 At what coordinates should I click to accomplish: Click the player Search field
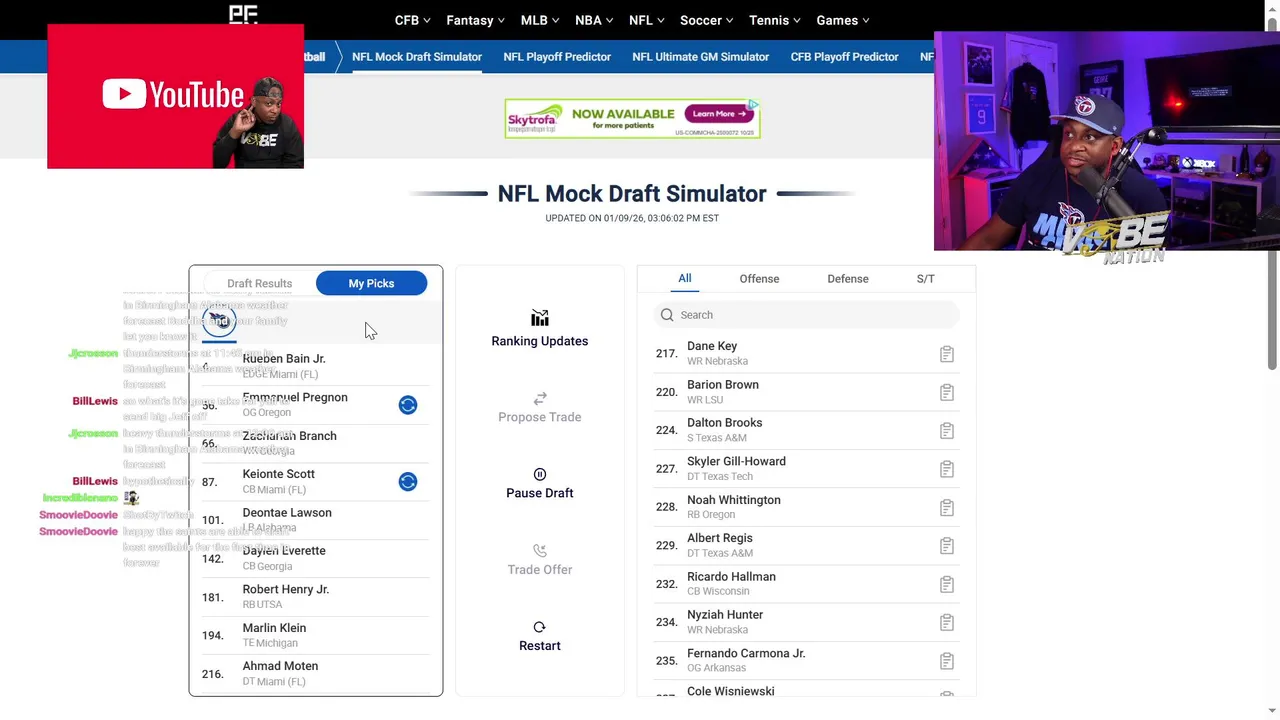[x=807, y=315]
